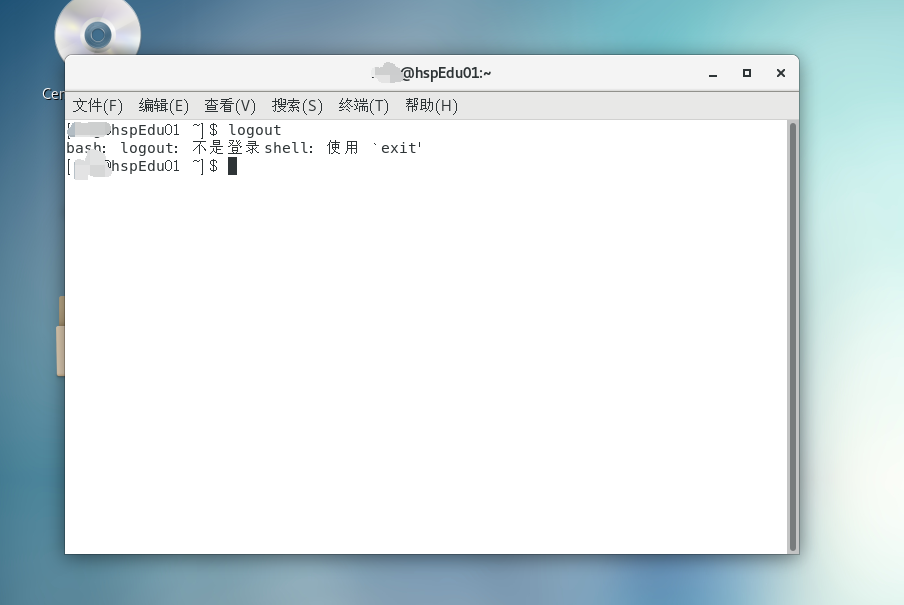904x605 pixels.
Task: Click the typed 'logout' command text
Action: point(254,130)
